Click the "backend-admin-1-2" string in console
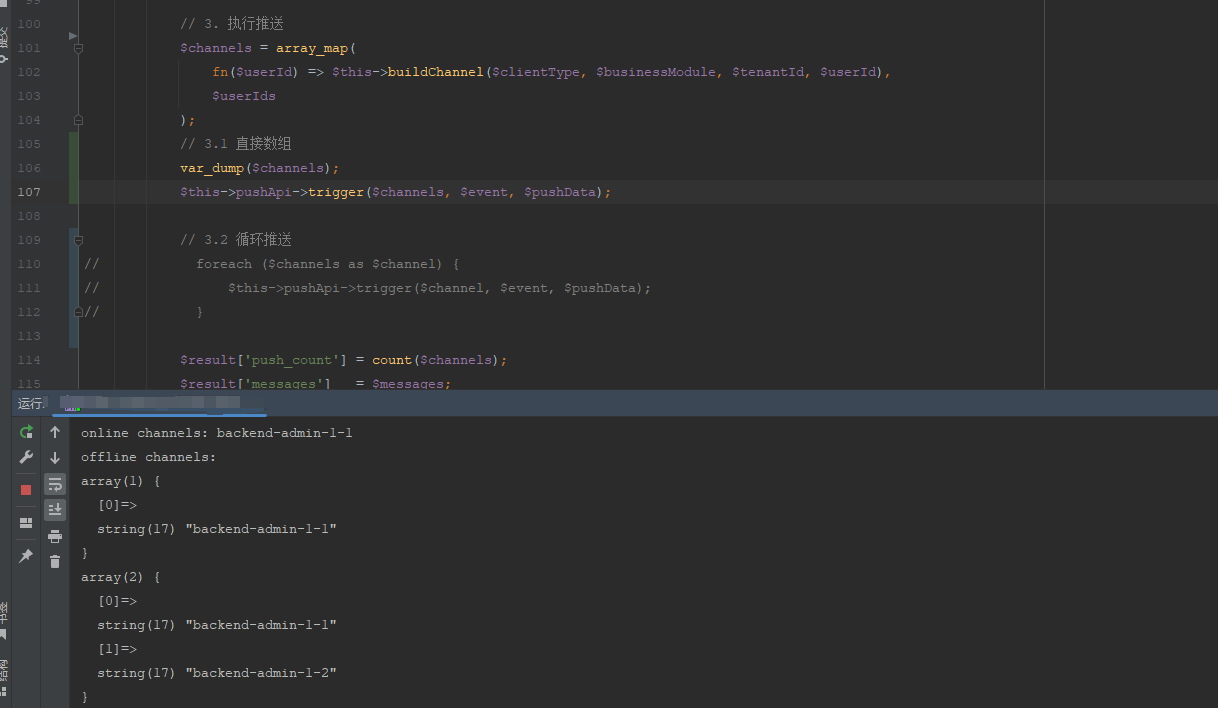Screen dimensions: 1218x708 tap(261, 673)
